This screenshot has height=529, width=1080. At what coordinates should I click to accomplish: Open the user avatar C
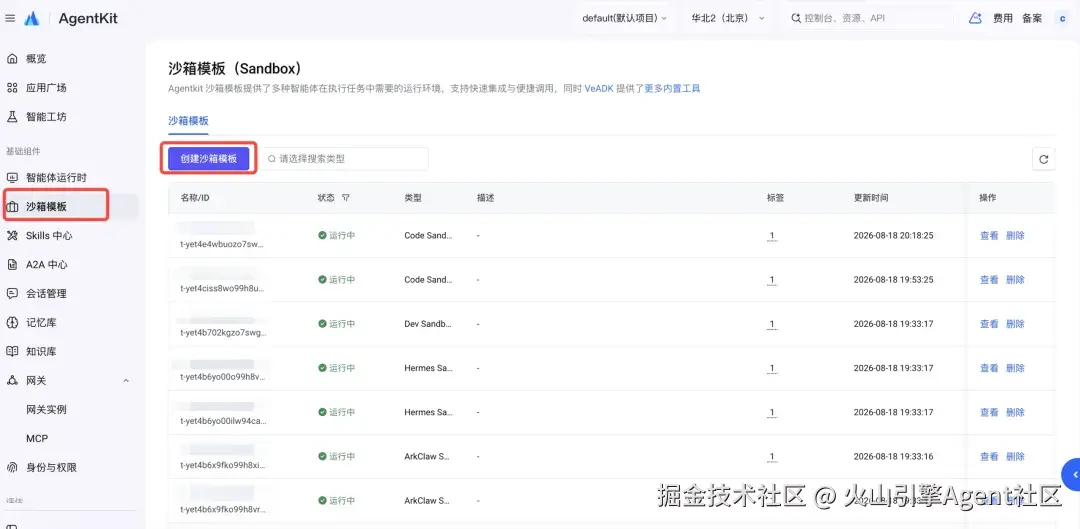coord(1062,19)
